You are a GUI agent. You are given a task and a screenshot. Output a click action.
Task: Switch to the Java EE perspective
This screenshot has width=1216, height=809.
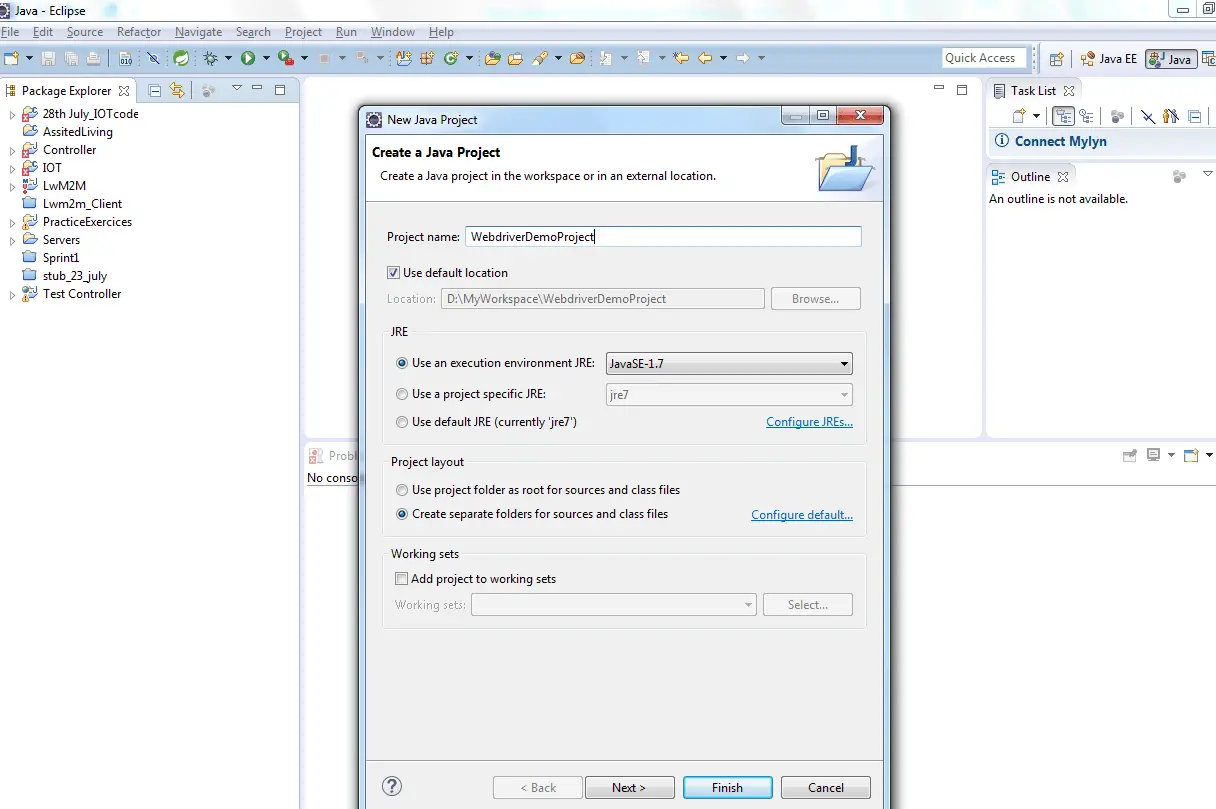(1108, 59)
